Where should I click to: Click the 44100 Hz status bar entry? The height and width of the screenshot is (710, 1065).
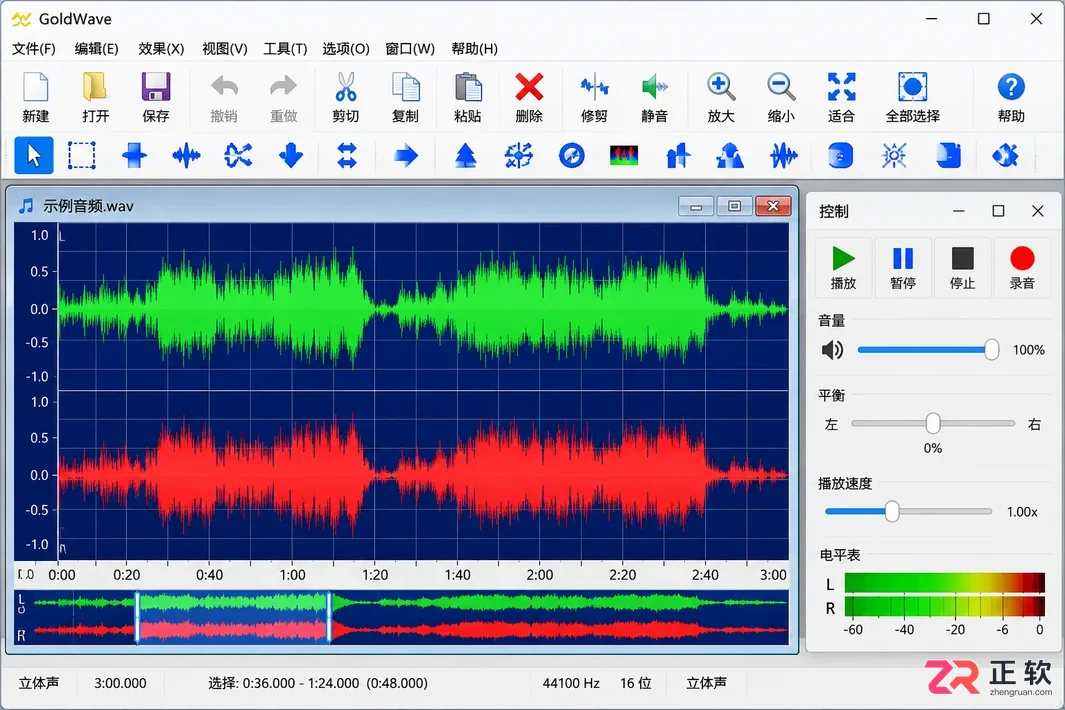coord(571,684)
